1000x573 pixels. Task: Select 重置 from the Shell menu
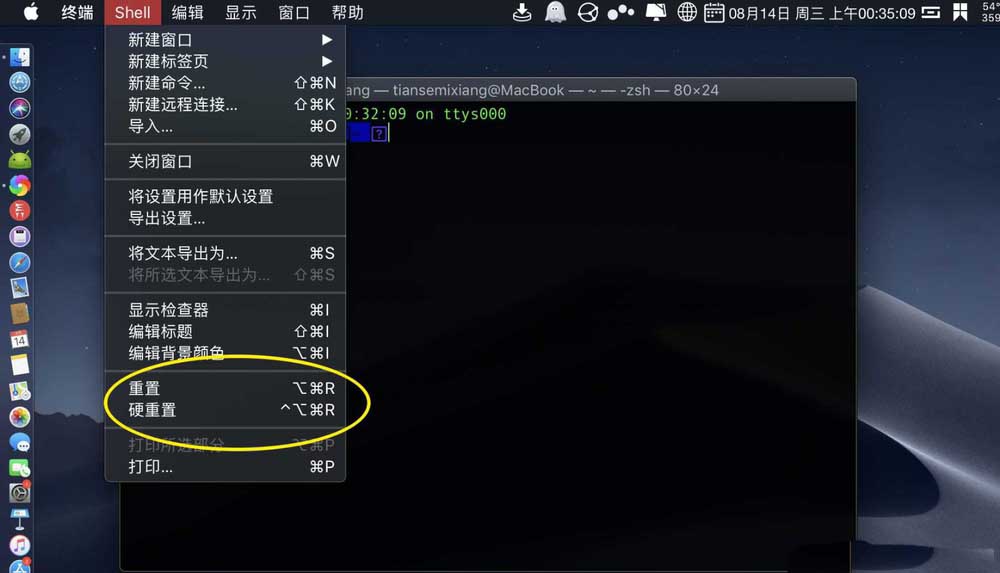[225, 388]
